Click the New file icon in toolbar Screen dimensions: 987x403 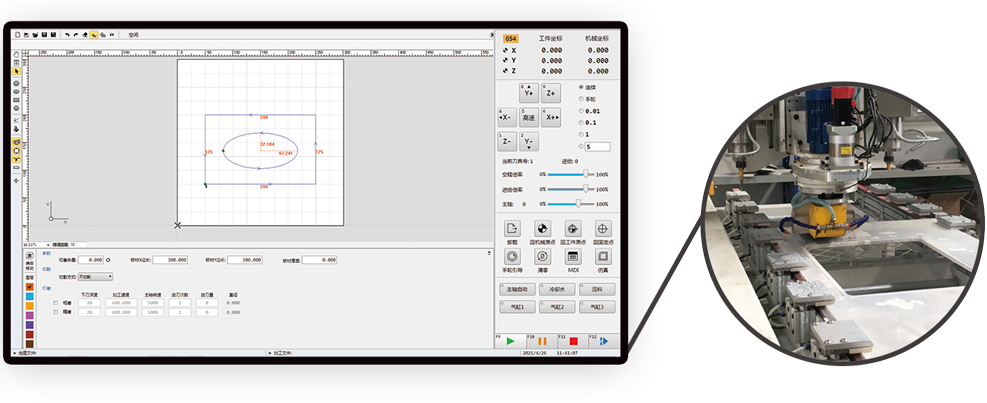tap(17, 34)
